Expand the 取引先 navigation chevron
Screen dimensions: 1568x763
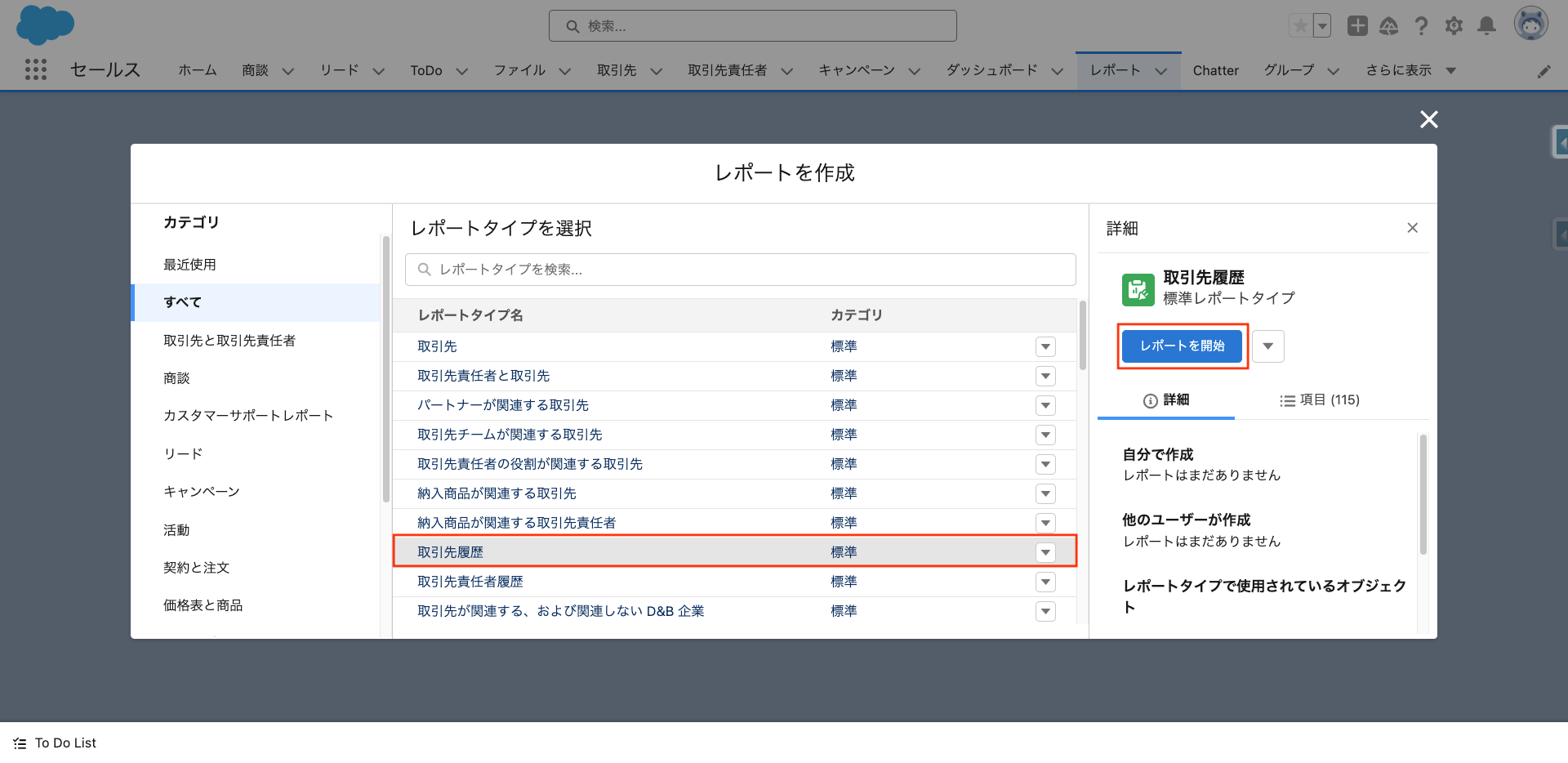click(x=657, y=71)
